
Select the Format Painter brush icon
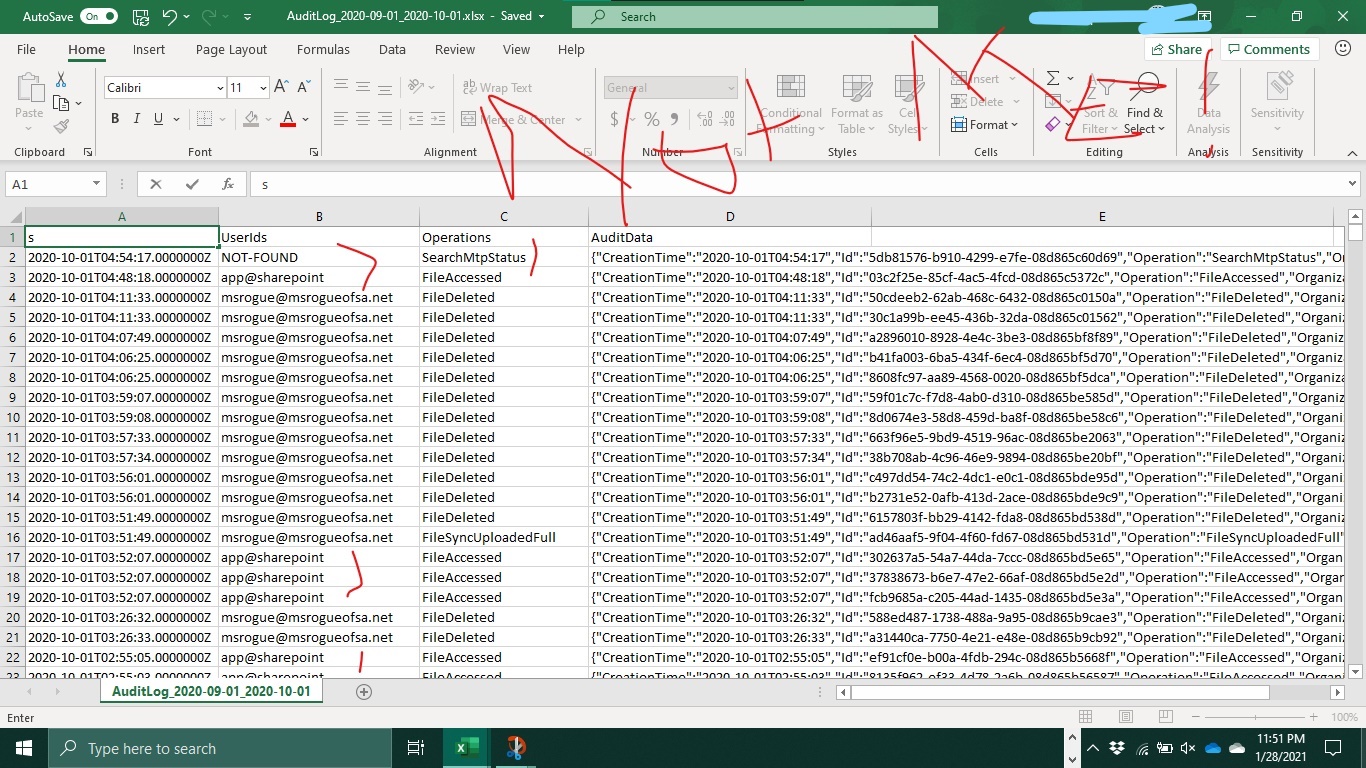pos(61,127)
